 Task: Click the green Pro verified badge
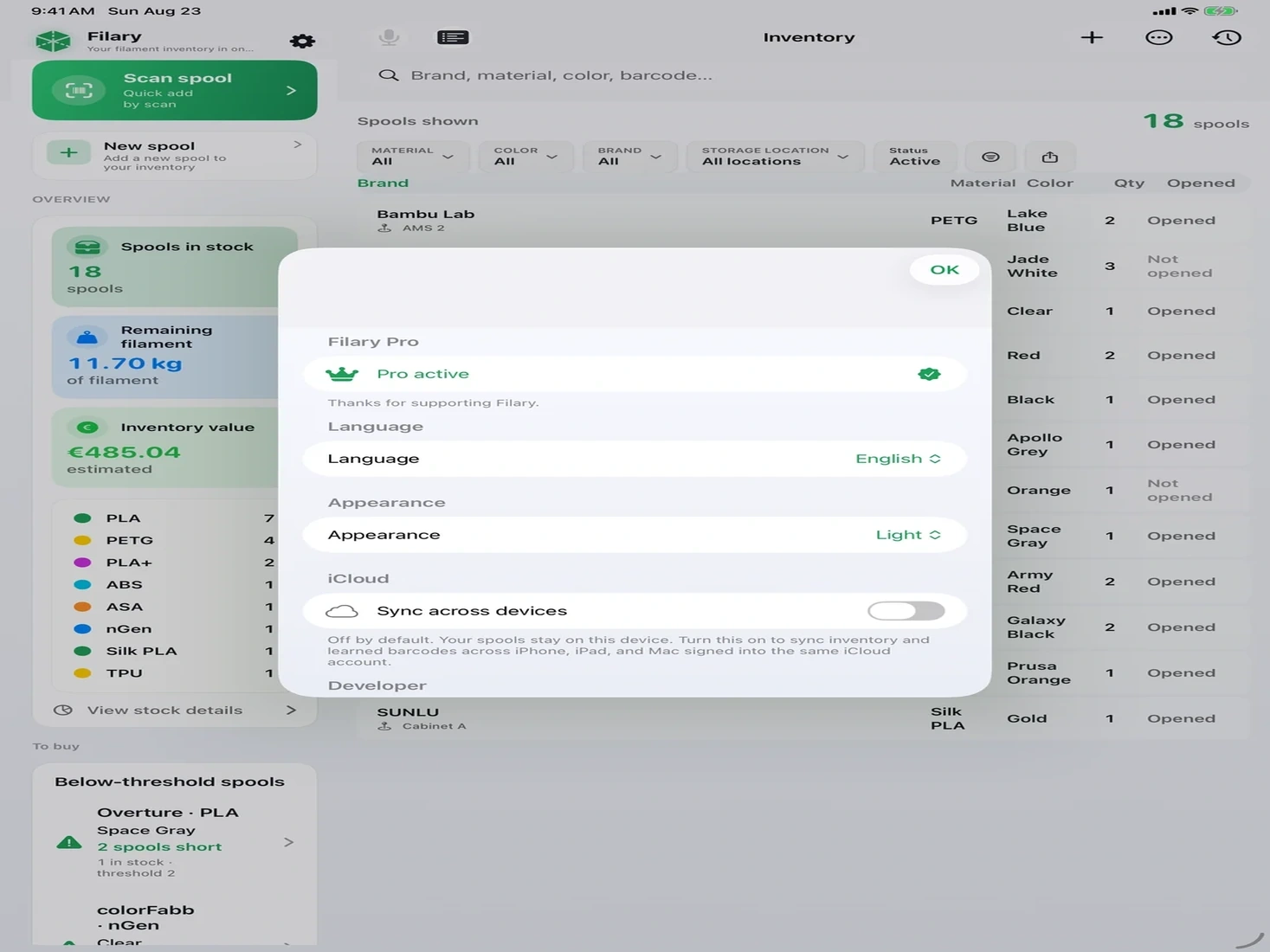pyautogui.click(x=929, y=374)
